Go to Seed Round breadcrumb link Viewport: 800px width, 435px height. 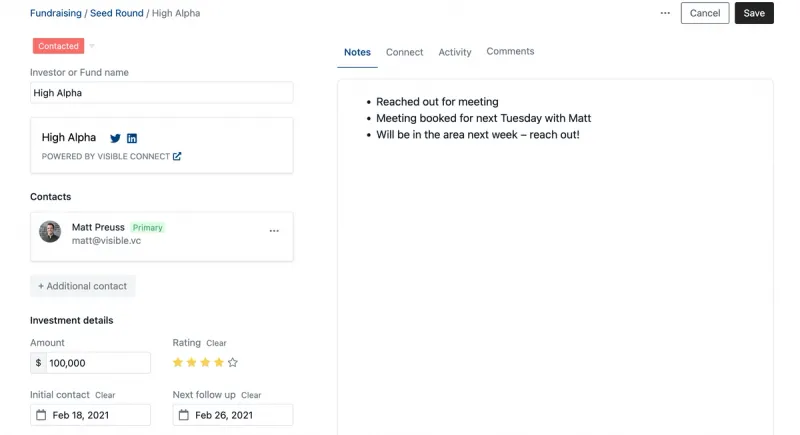pos(117,13)
